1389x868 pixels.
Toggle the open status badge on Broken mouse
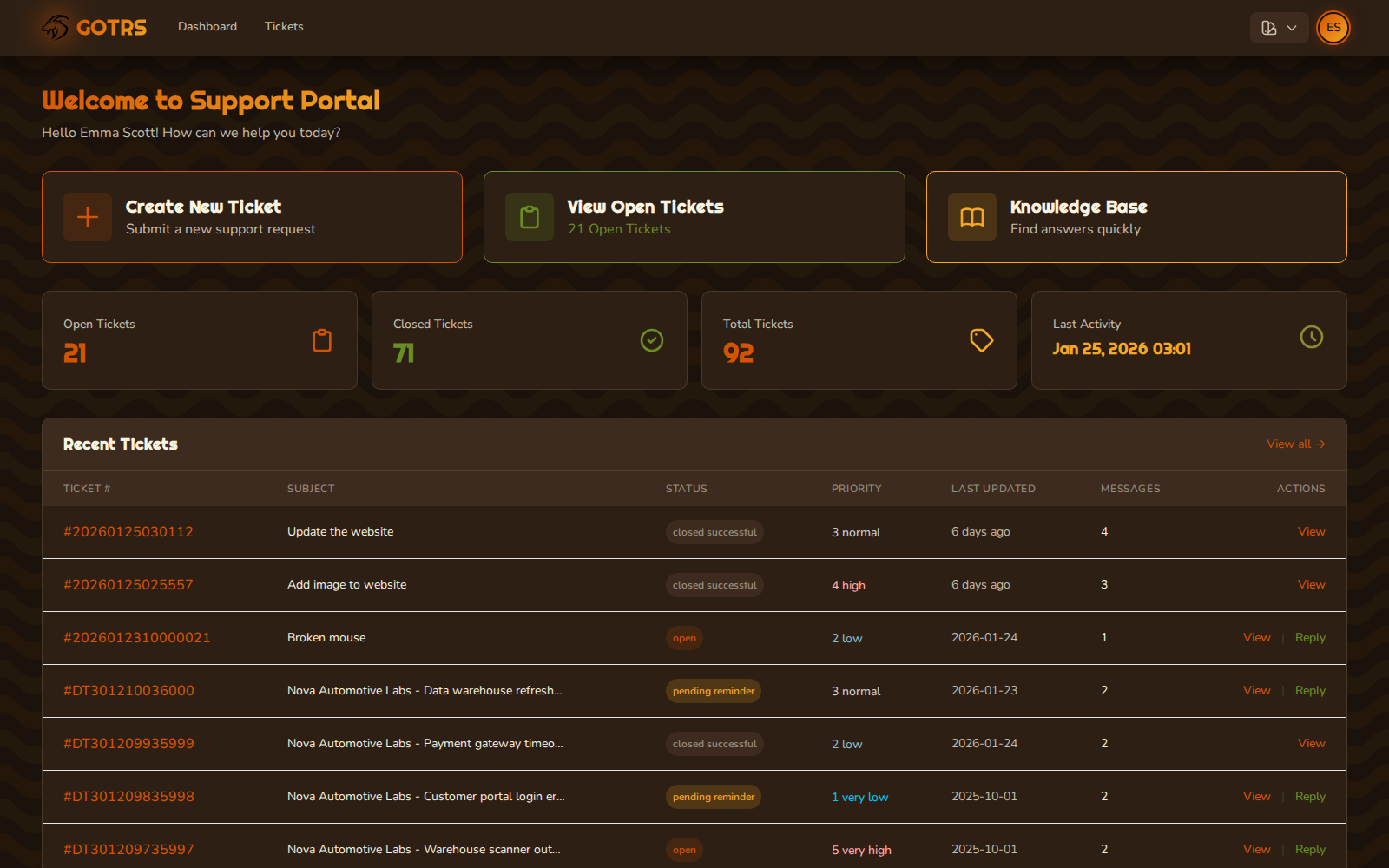684,637
